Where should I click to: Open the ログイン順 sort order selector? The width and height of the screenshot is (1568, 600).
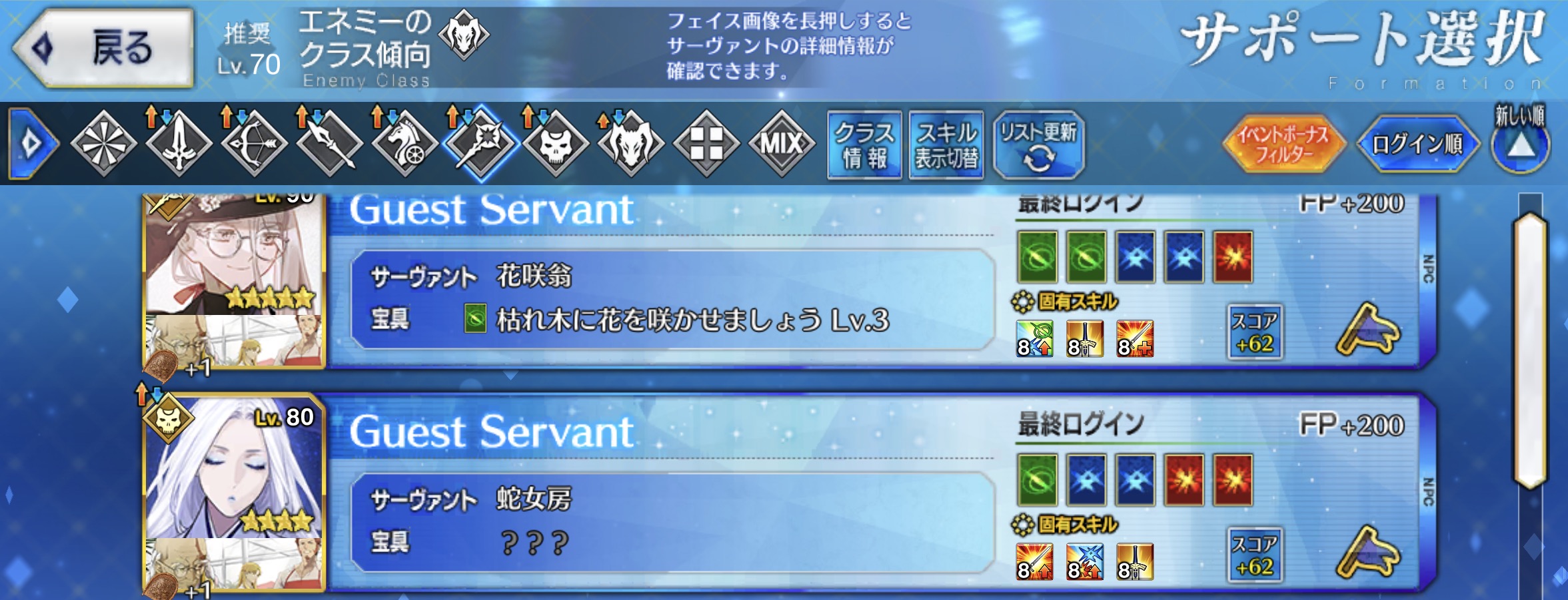[1418, 144]
